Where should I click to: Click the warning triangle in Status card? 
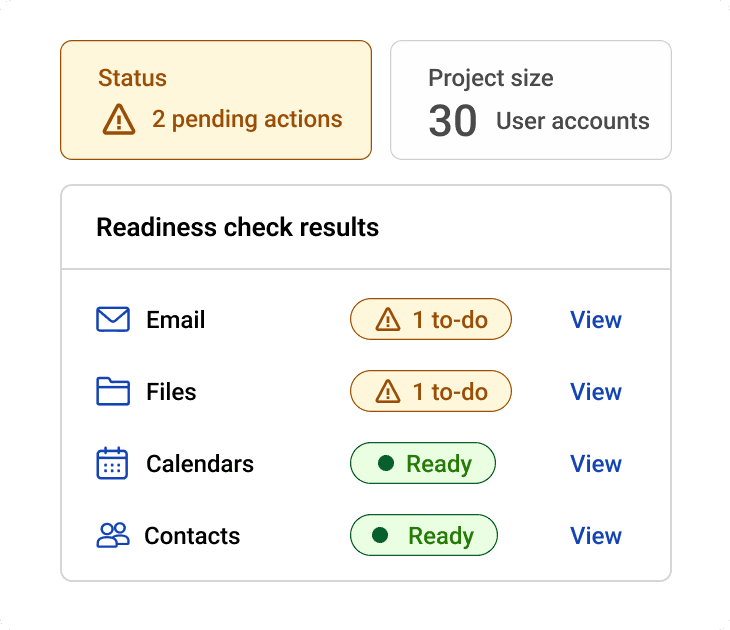[119, 119]
